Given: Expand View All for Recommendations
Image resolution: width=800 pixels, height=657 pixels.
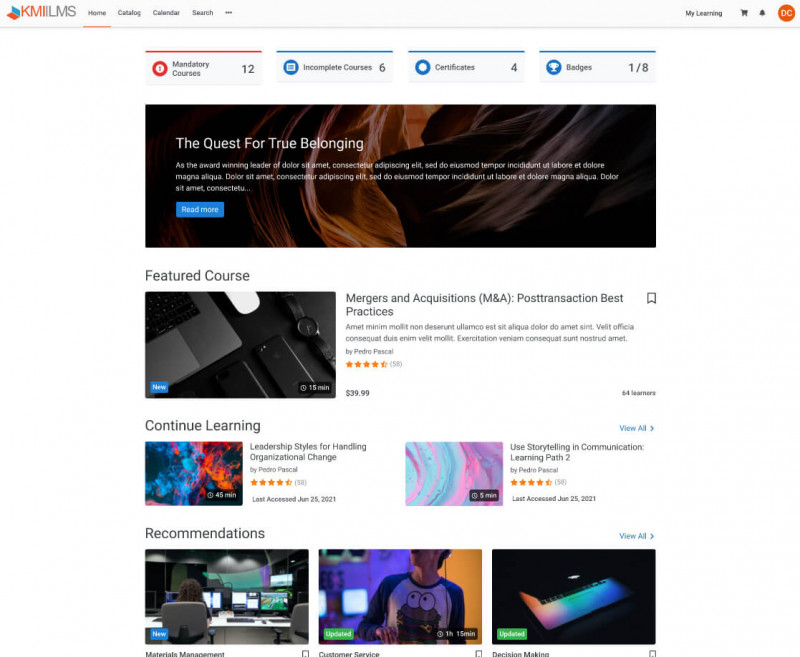Looking at the screenshot, I should 635,535.
